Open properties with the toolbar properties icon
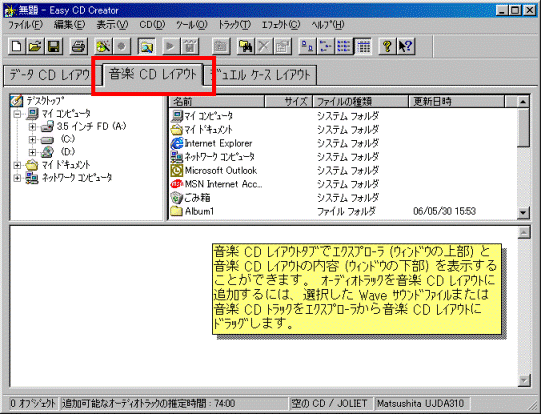Screen dimensions: 541x414 coord(283,46)
